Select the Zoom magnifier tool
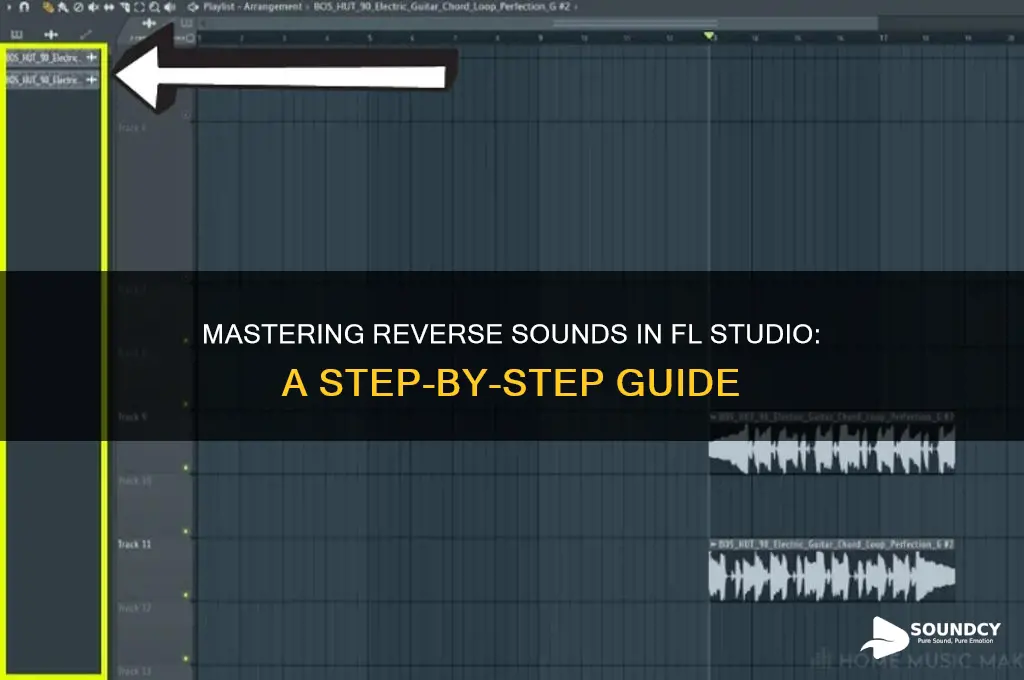Viewport: 1024px width, 680px height. [154, 7]
